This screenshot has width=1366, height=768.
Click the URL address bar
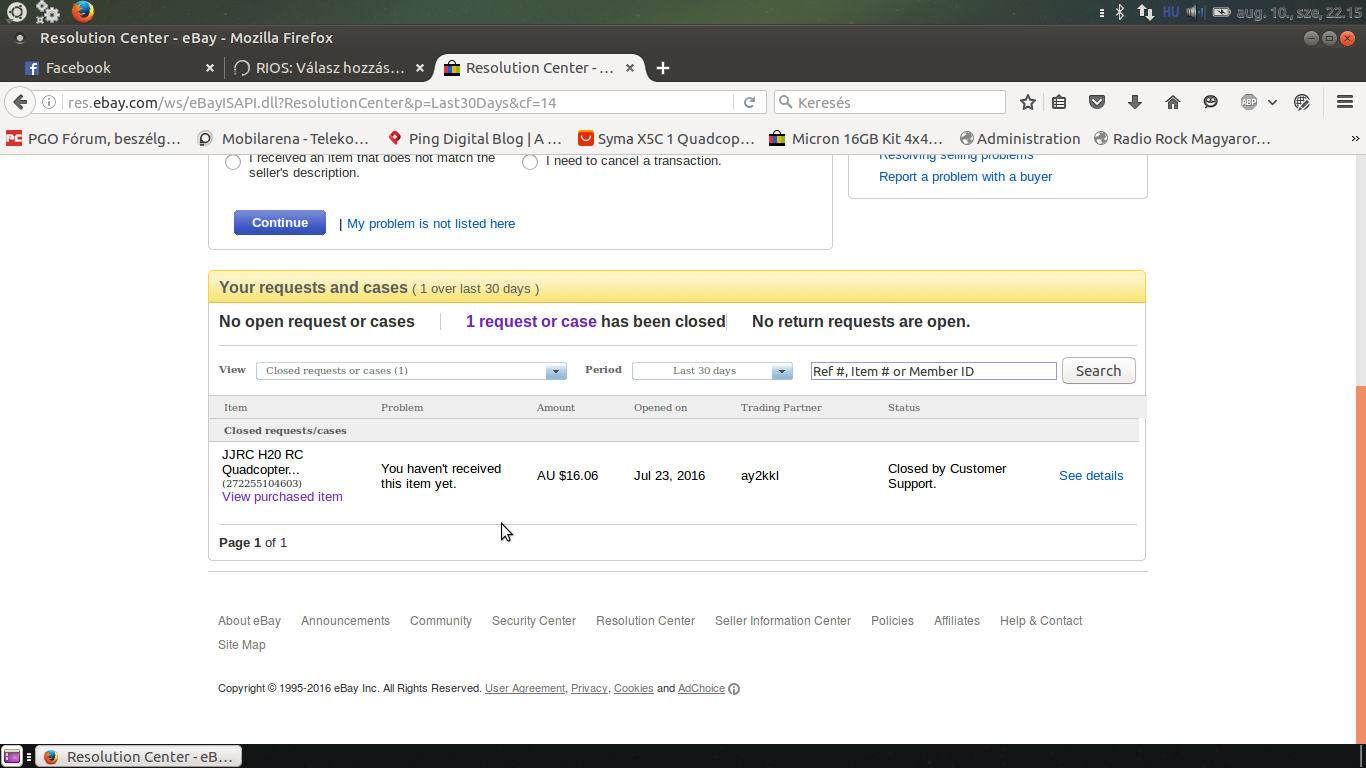pos(400,102)
